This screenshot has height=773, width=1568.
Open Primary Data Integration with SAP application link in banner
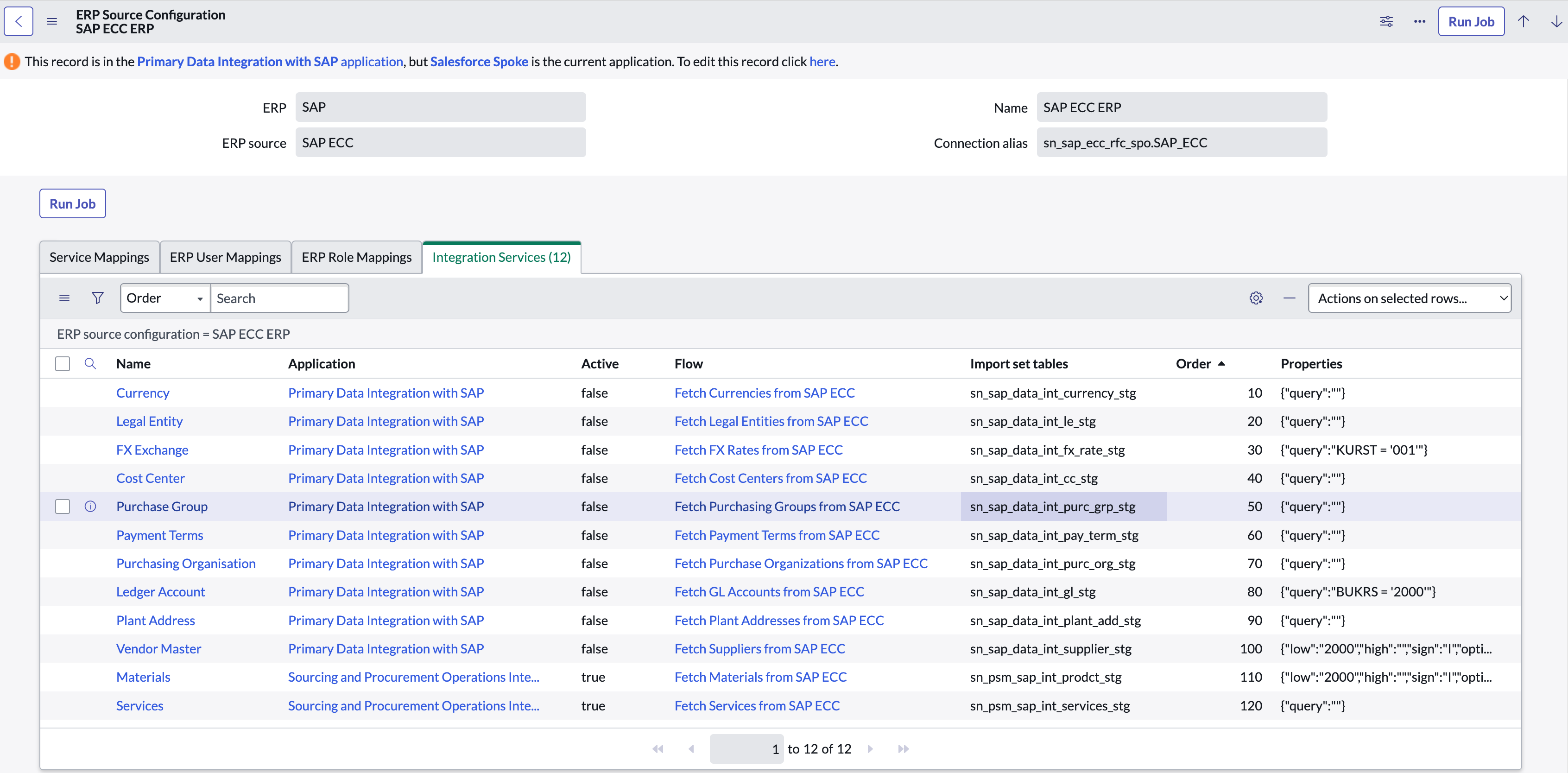(270, 62)
